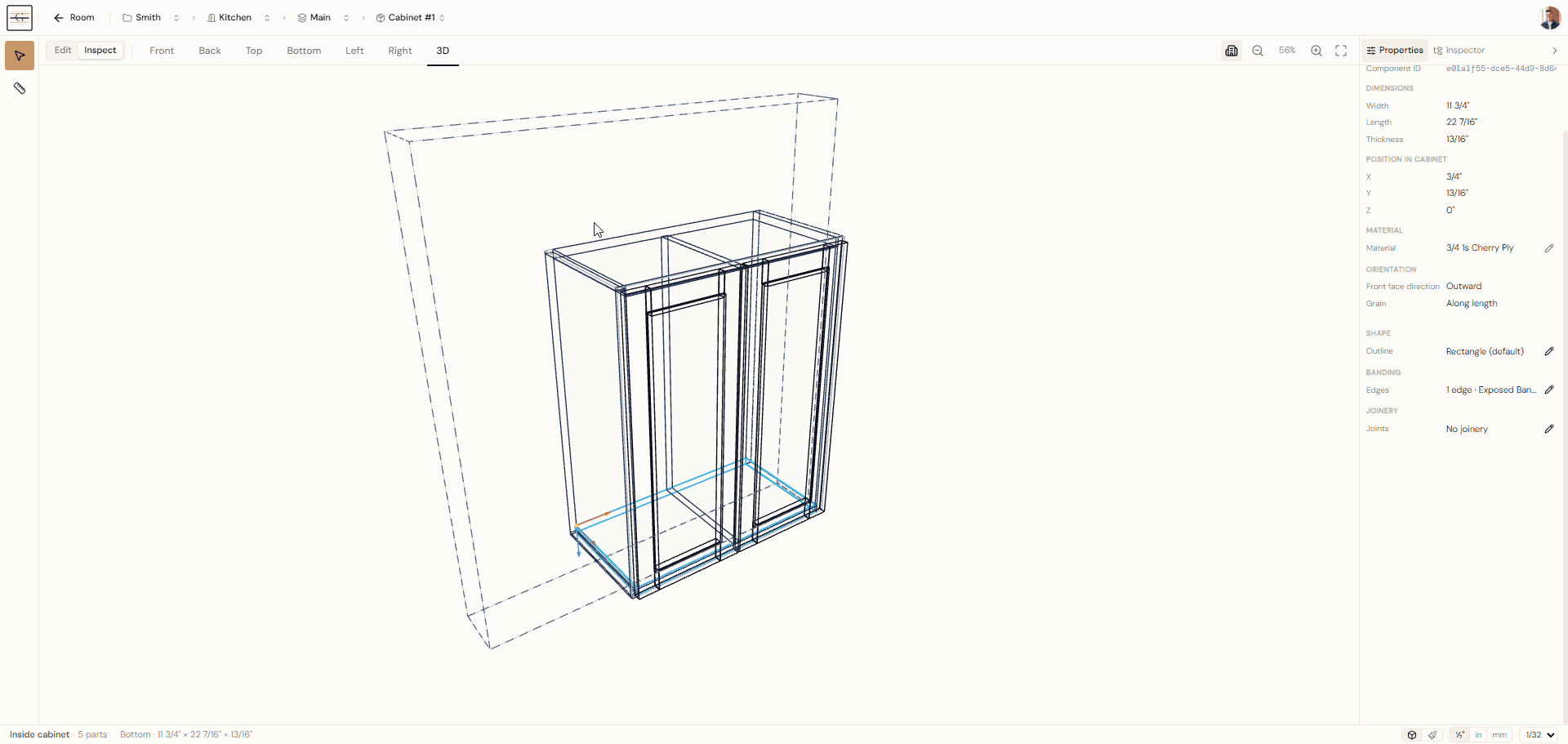
Task: Click the Z position value 0"
Action: tap(1450, 211)
